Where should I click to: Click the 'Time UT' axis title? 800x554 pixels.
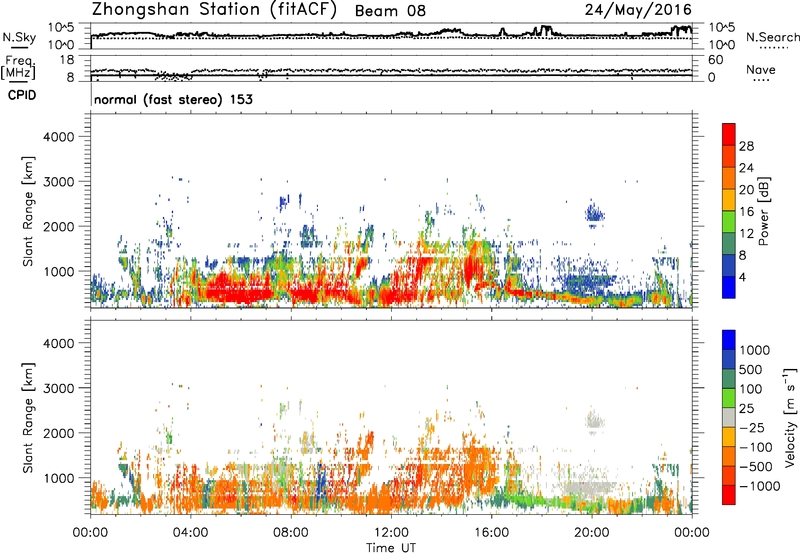click(391, 547)
